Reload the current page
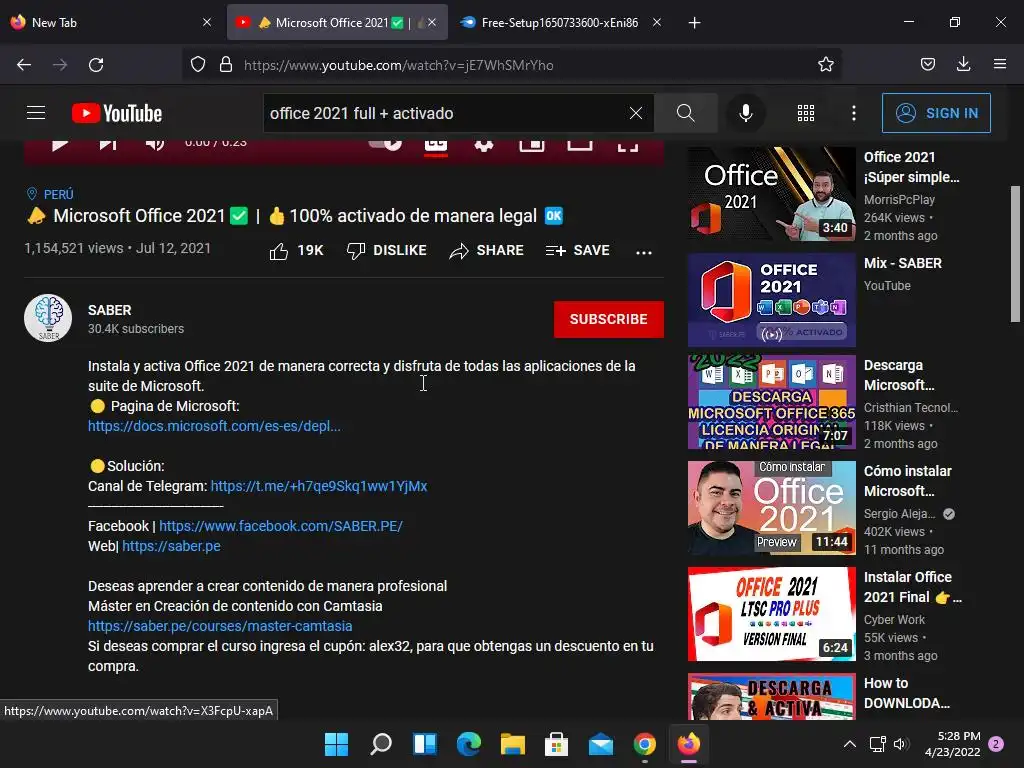Viewport: 1024px width, 768px height. pyautogui.click(x=96, y=65)
